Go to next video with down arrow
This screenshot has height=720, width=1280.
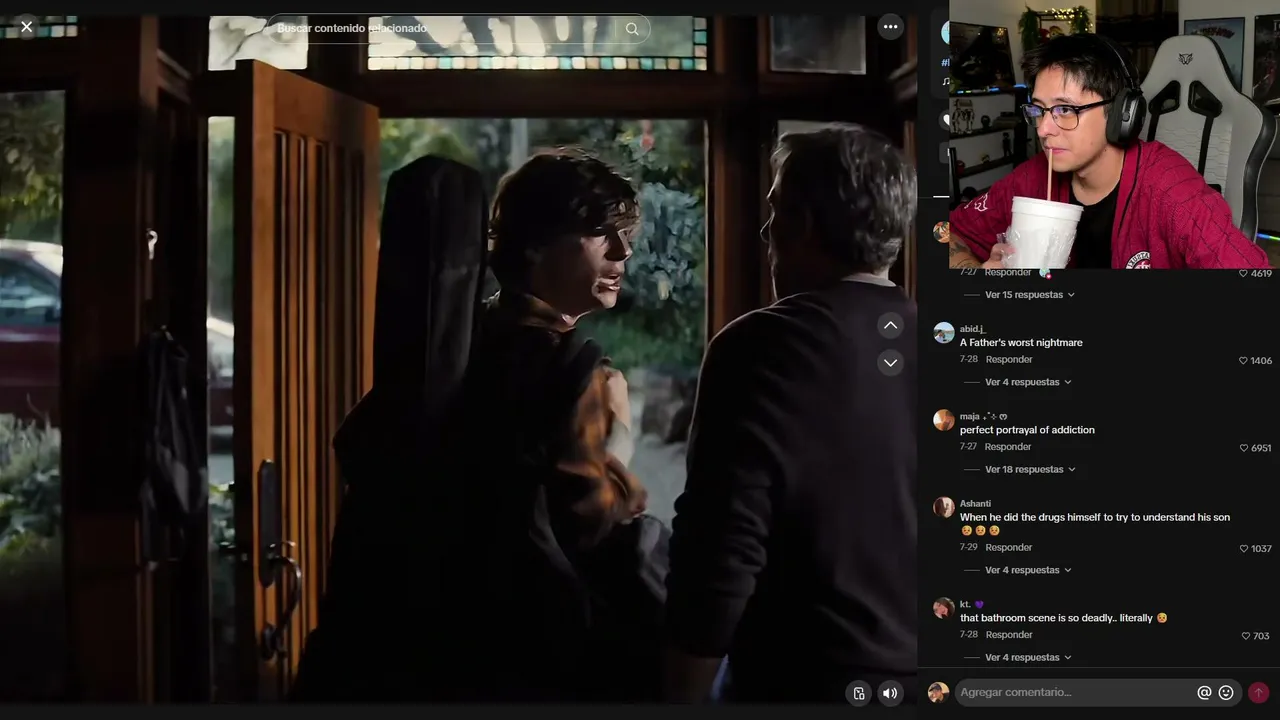[890, 362]
